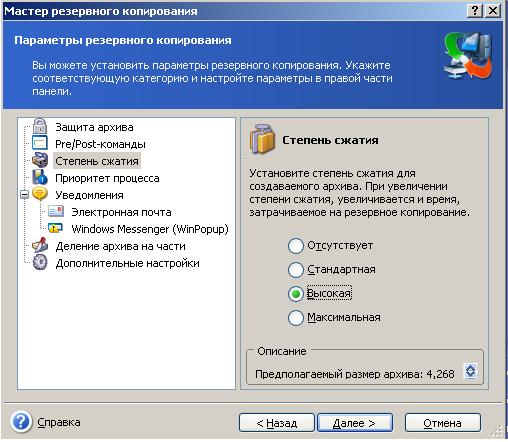Select the Отсутствует compression radio button

coord(296,246)
